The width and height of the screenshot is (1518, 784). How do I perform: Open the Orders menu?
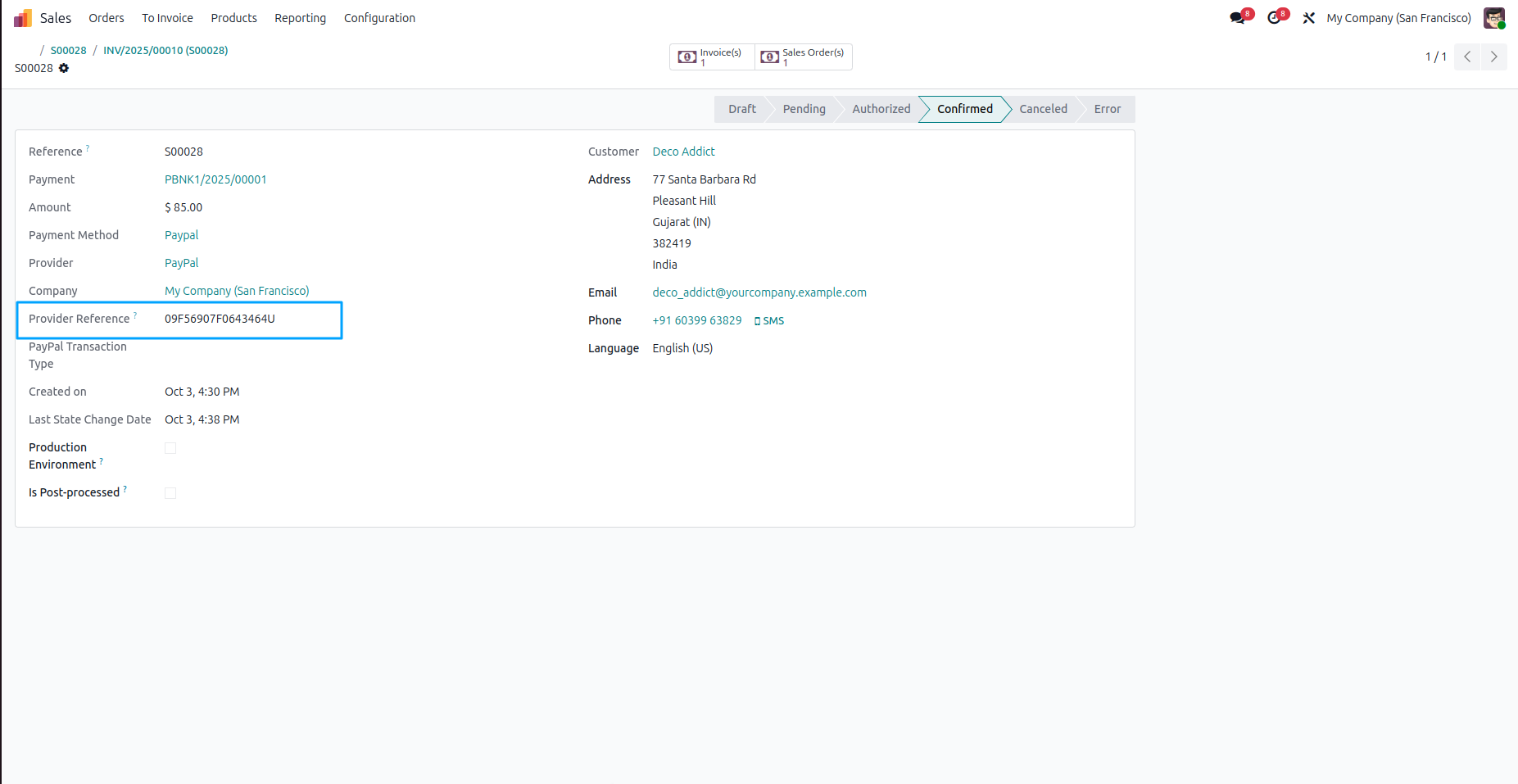pyautogui.click(x=106, y=18)
